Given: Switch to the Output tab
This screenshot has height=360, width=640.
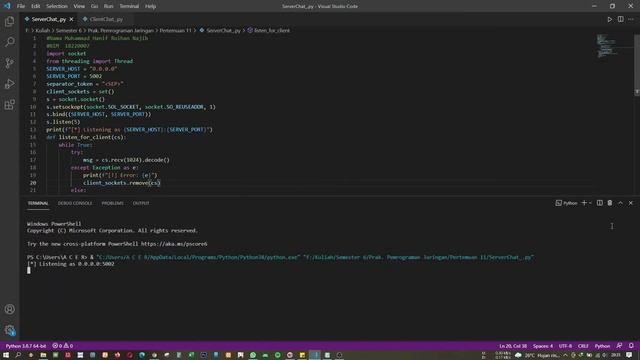Looking at the screenshot, I should pos(141,203).
